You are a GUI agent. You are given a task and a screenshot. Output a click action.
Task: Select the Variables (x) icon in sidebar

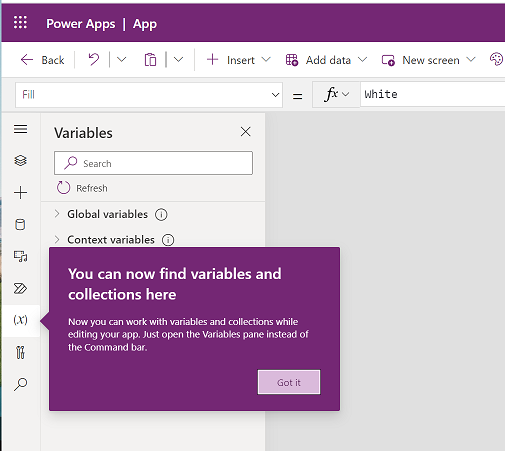click(x=20, y=320)
